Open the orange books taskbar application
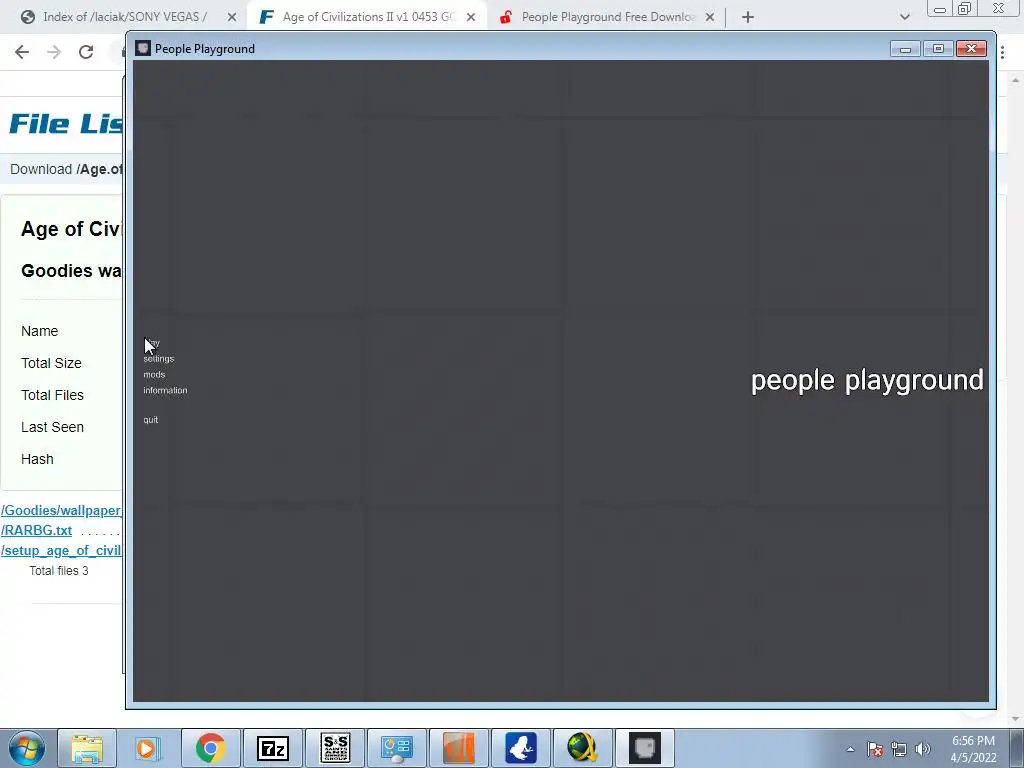The height and width of the screenshot is (768, 1024). coord(458,748)
